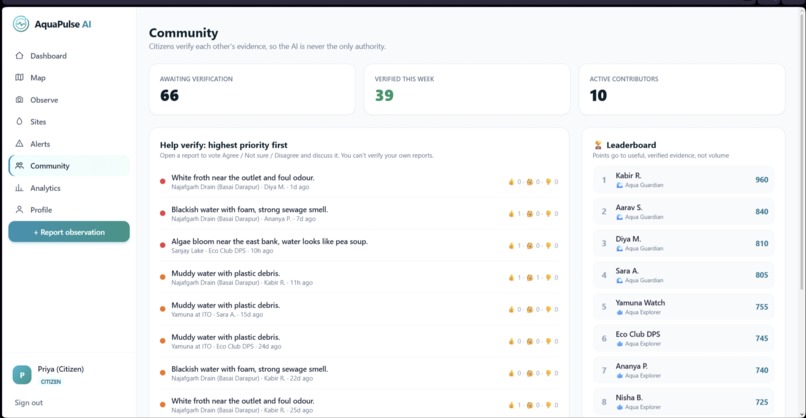Click Yamuna Watch's Aqua Explorer badge icon
Screen dimensions: 806x418
click(x=619, y=312)
